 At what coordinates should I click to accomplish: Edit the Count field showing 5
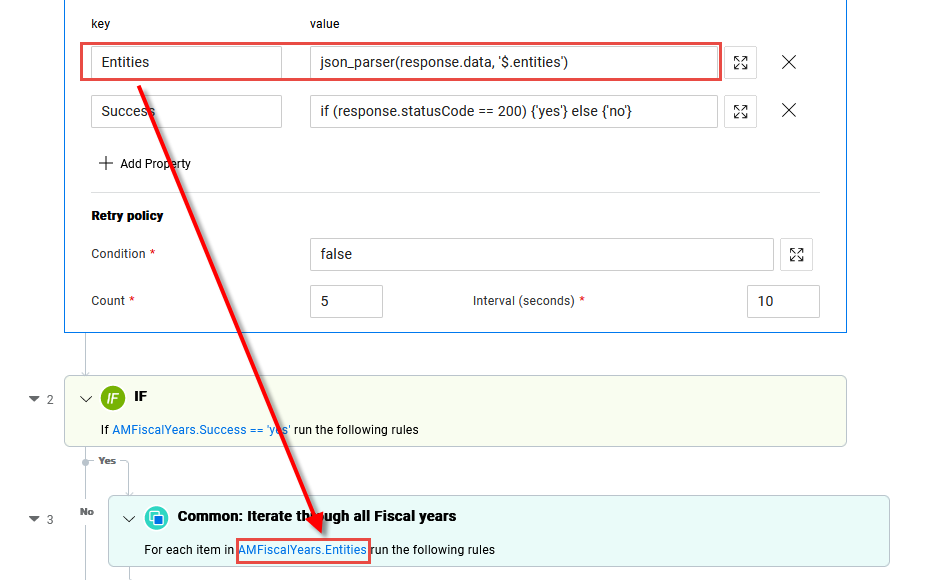click(345, 301)
